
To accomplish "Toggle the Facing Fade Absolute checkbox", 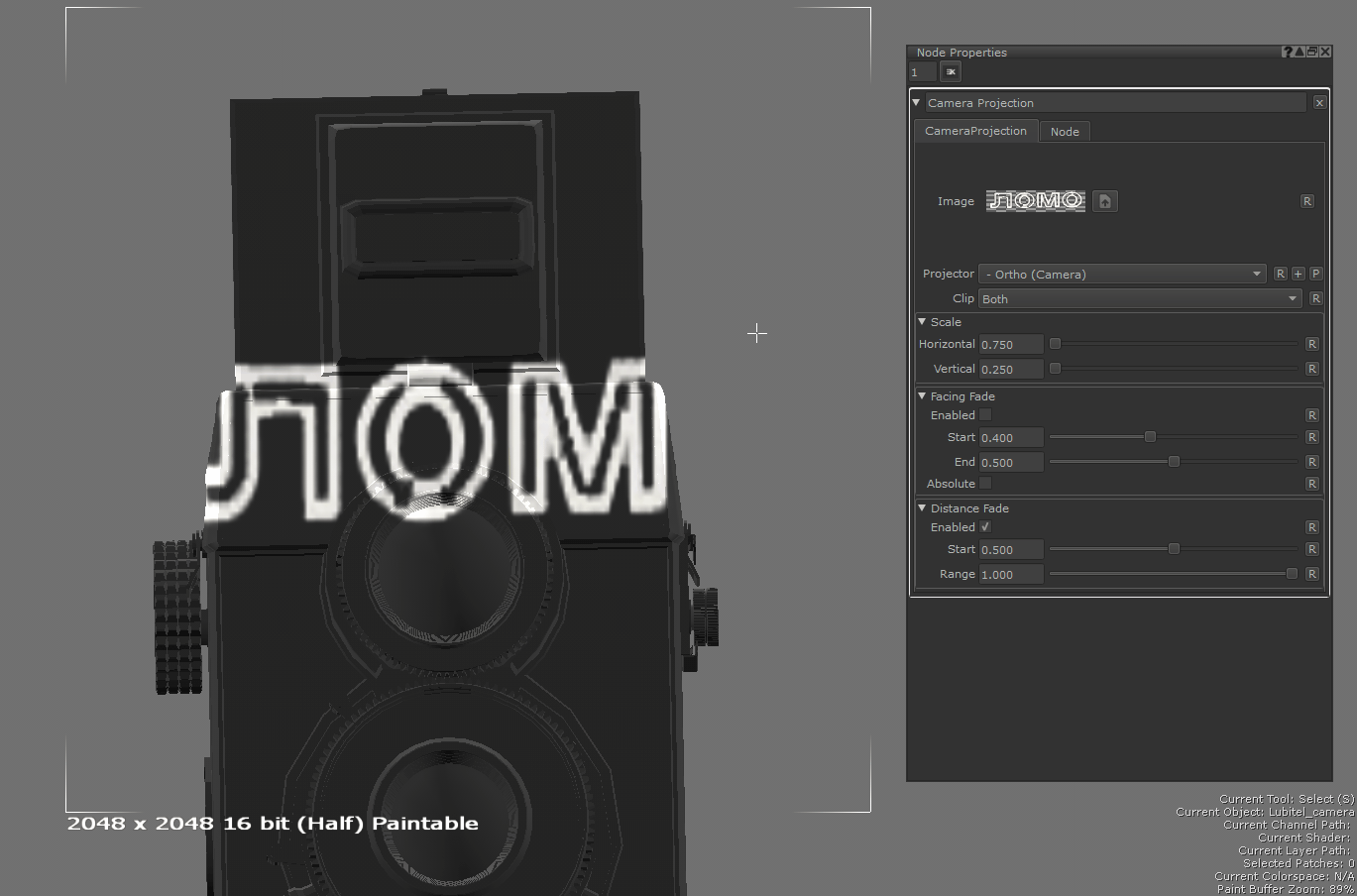I will pyautogui.click(x=985, y=484).
